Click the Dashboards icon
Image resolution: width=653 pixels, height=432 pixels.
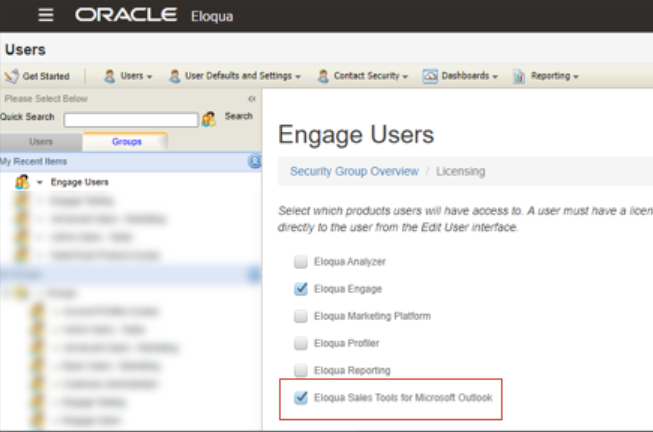pos(430,76)
